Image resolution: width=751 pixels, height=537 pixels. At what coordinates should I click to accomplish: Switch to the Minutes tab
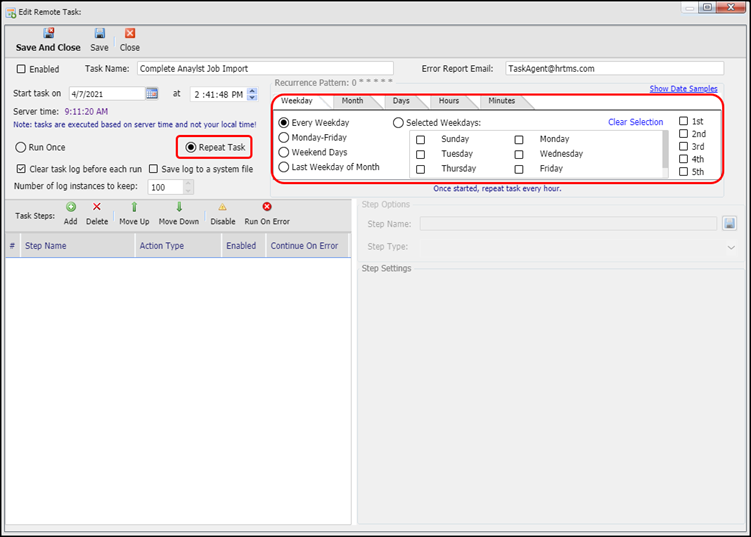(x=501, y=101)
